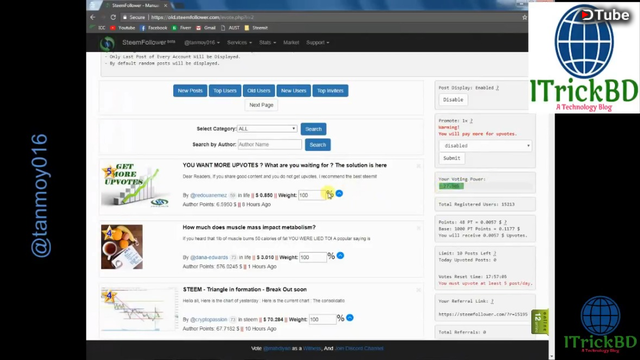Close the SteemFollower browser tab
The width and height of the screenshot is (640, 360).
[165, 6]
